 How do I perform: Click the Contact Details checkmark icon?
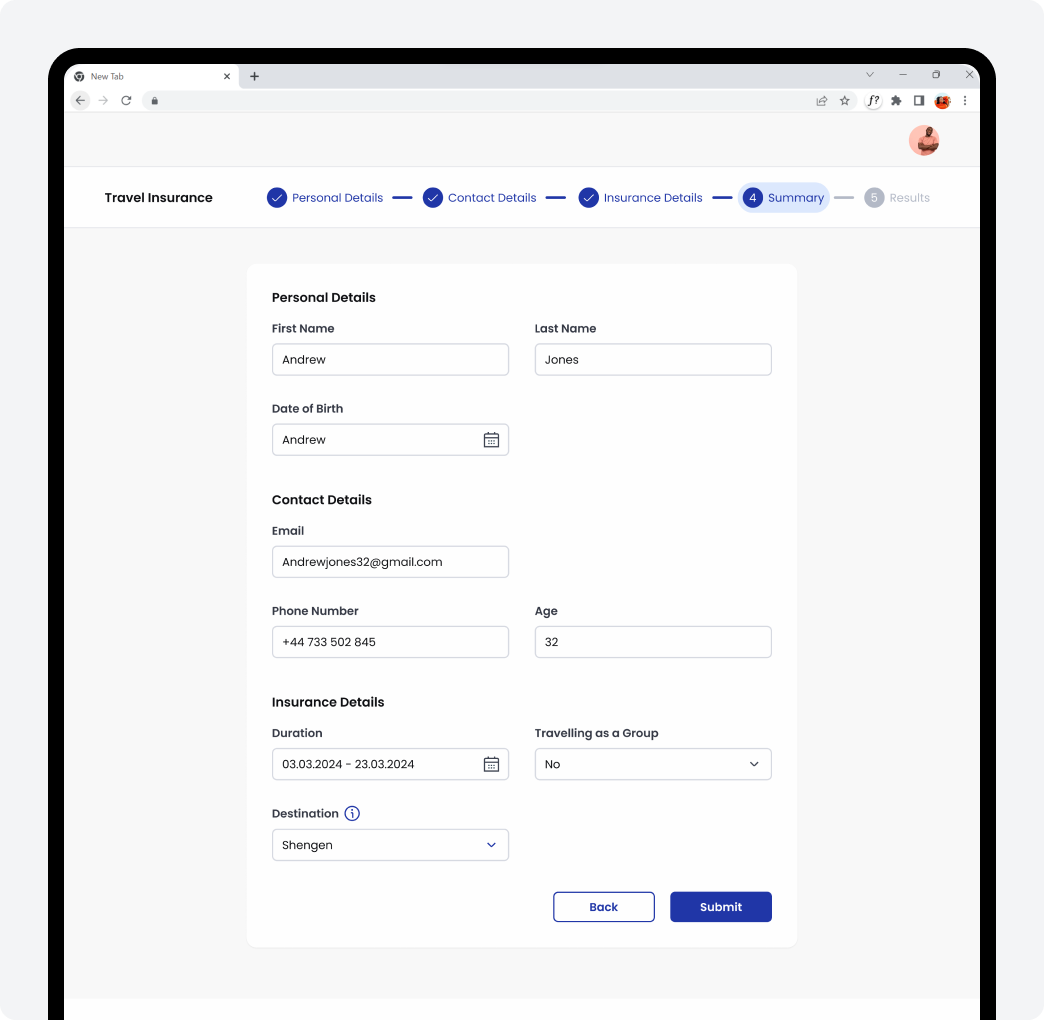pyautogui.click(x=433, y=197)
